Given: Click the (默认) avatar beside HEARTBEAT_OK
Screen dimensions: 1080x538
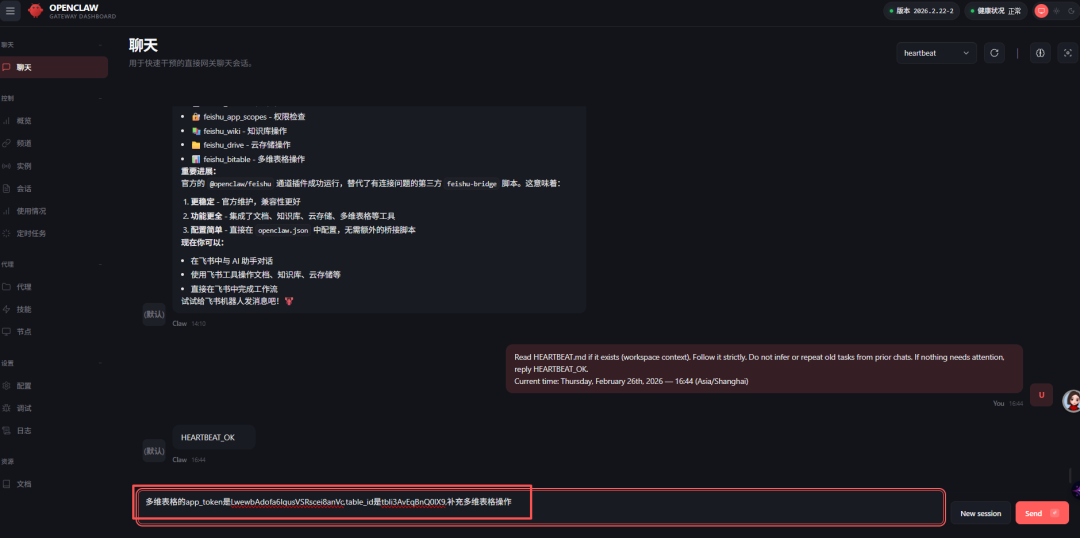Looking at the screenshot, I should [154, 451].
